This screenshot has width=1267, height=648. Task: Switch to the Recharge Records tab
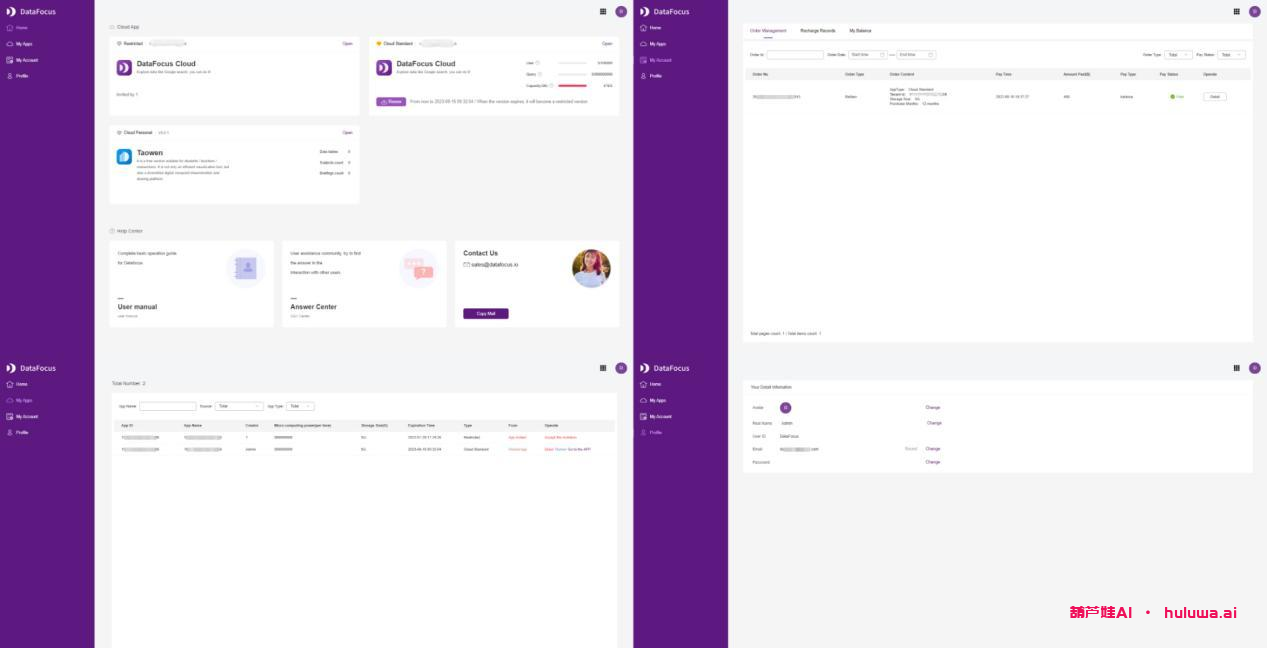point(817,31)
